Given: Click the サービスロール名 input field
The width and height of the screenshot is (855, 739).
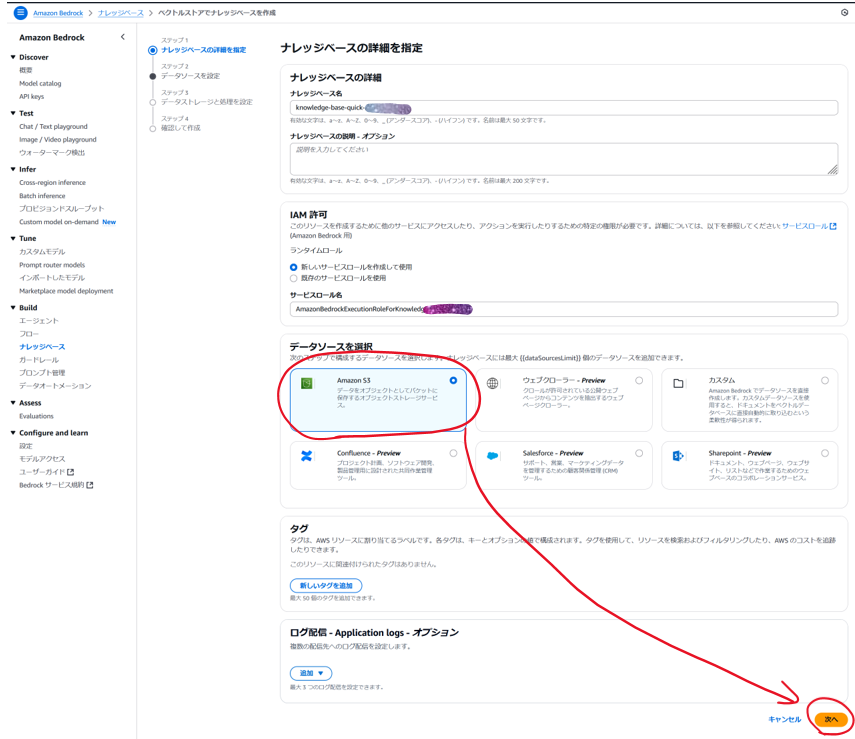Looking at the screenshot, I should point(564,309).
